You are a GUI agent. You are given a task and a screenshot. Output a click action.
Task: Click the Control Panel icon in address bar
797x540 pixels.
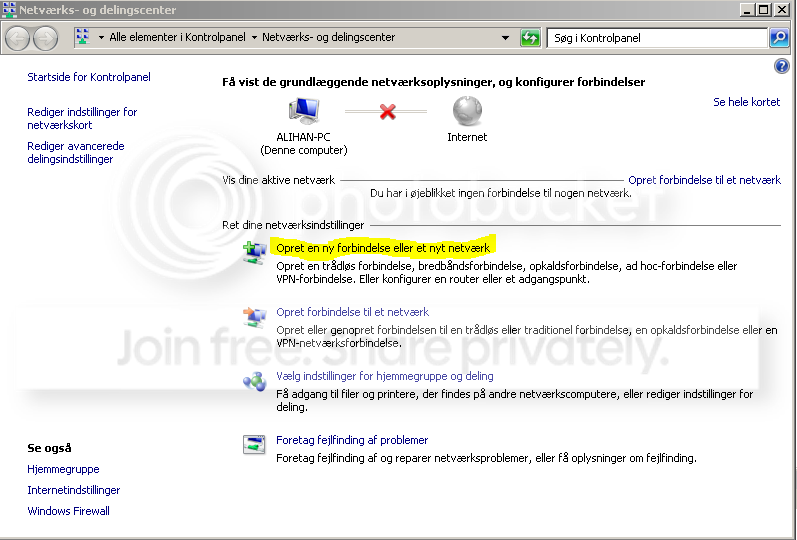[x=82, y=37]
